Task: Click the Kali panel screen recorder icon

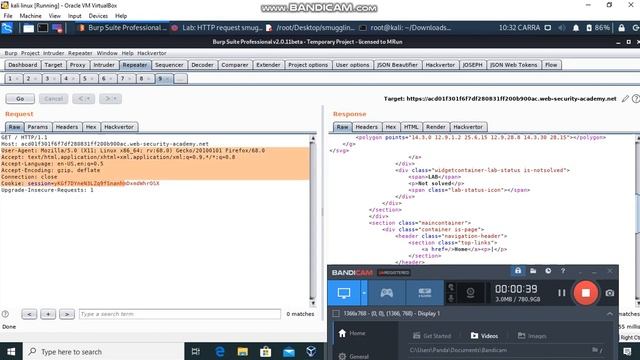Action: click(x=57, y=28)
